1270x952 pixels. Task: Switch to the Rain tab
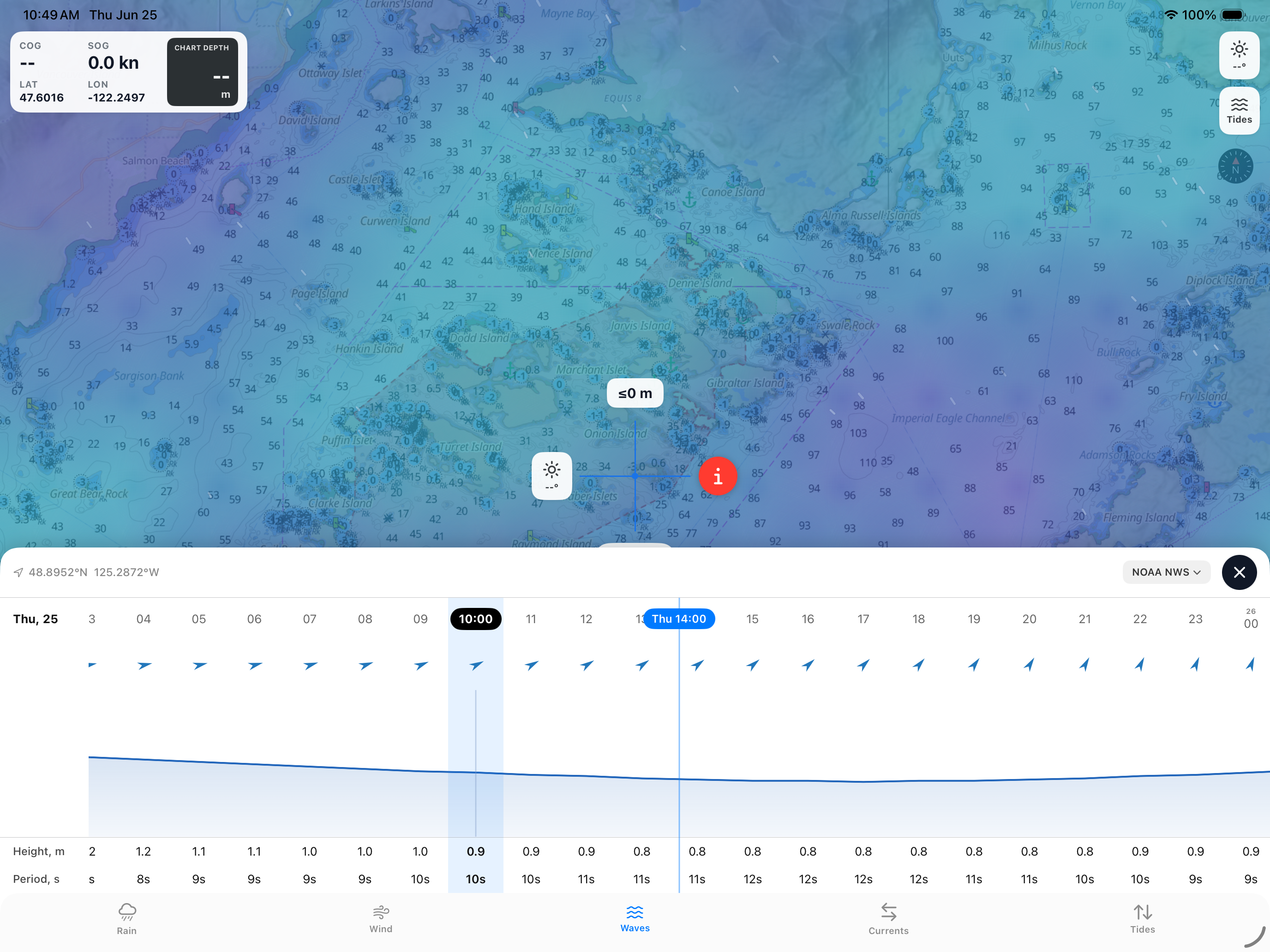tap(127, 919)
